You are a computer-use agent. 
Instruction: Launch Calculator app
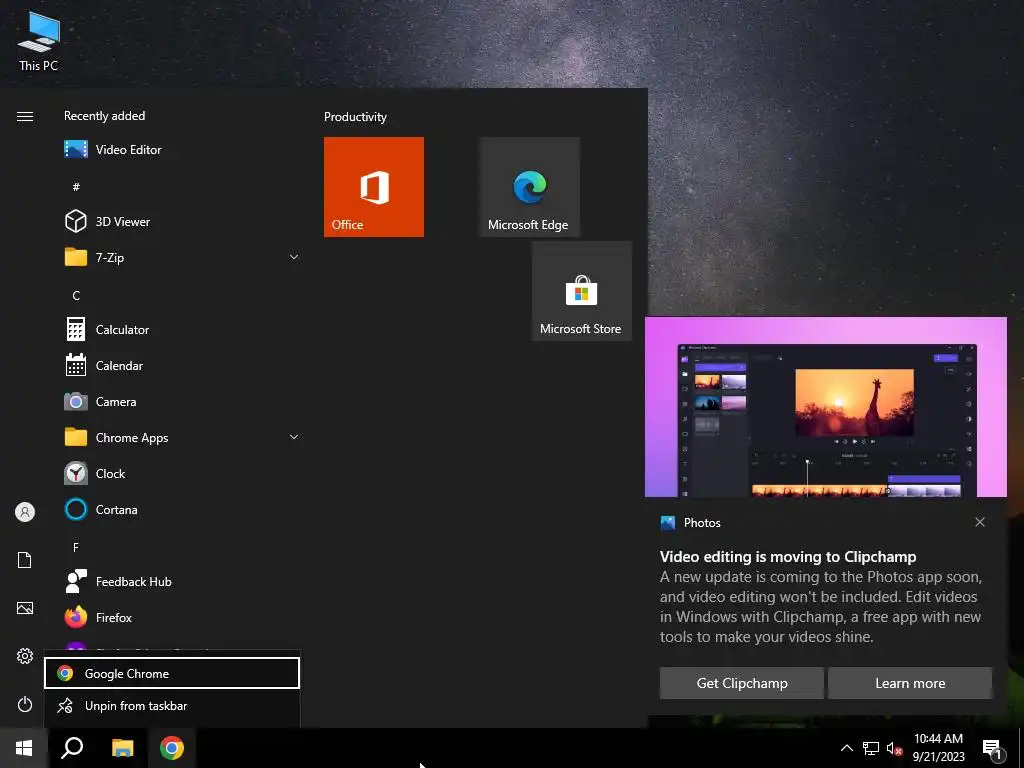[183, 330]
